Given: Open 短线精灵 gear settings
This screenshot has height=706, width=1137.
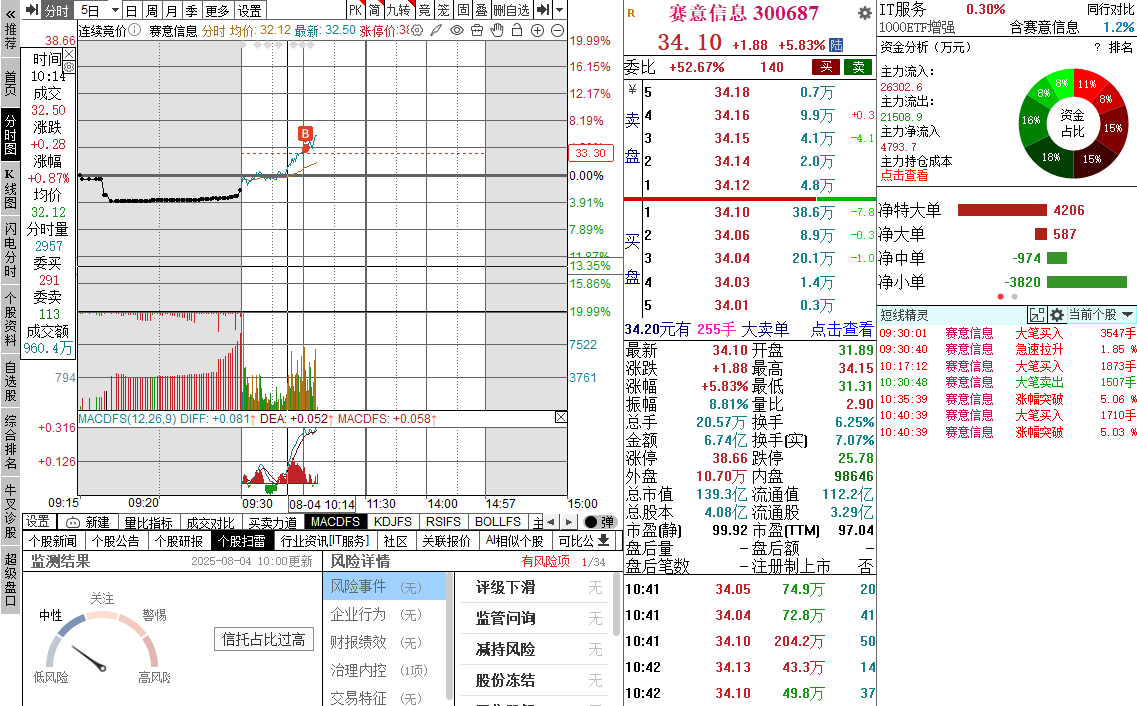Looking at the screenshot, I should point(1057,315).
